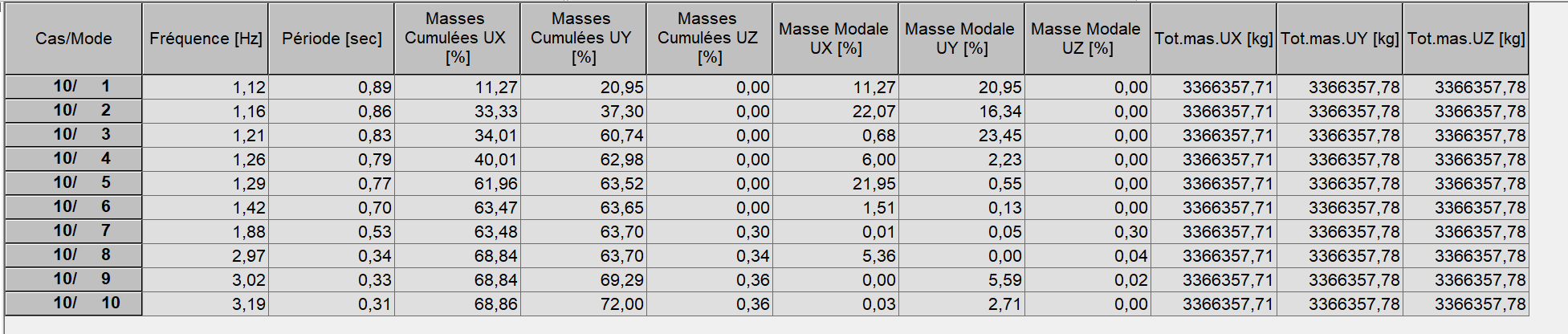Select the Tot.mas.UZ [kg] column header
Image resolution: width=1568 pixels, height=334 pixels.
click(1466, 39)
